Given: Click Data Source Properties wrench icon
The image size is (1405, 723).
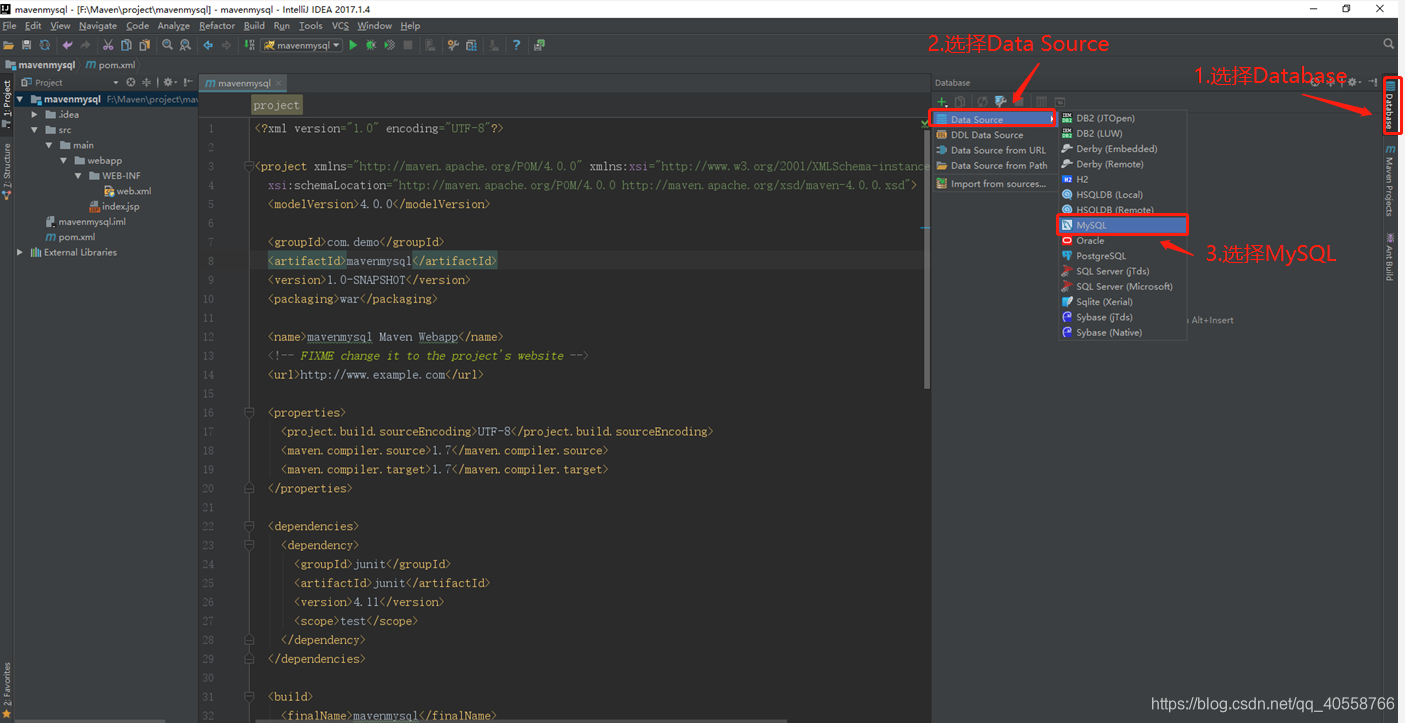Looking at the screenshot, I should [x=1000, y=101].
